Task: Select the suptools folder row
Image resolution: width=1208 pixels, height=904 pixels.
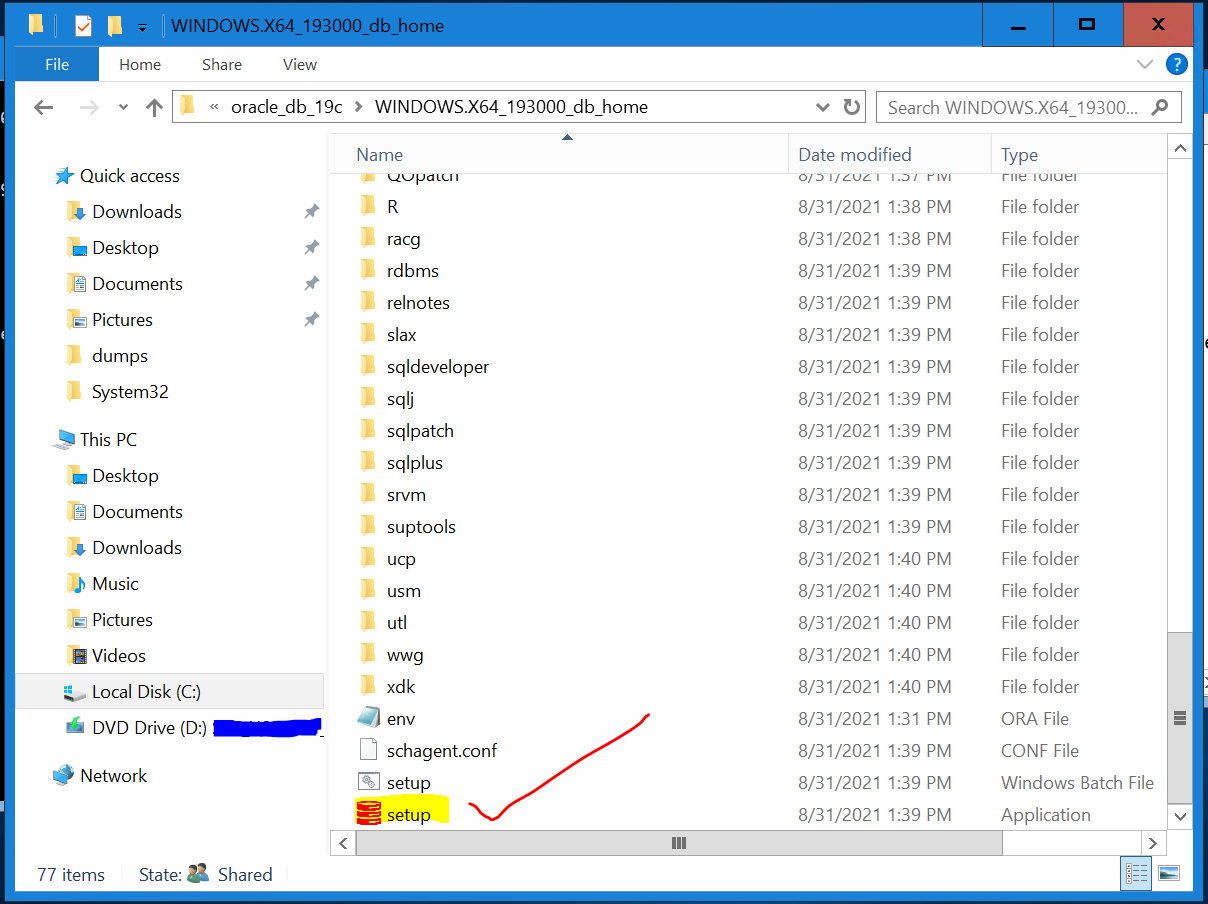Action: pos(748,526)
